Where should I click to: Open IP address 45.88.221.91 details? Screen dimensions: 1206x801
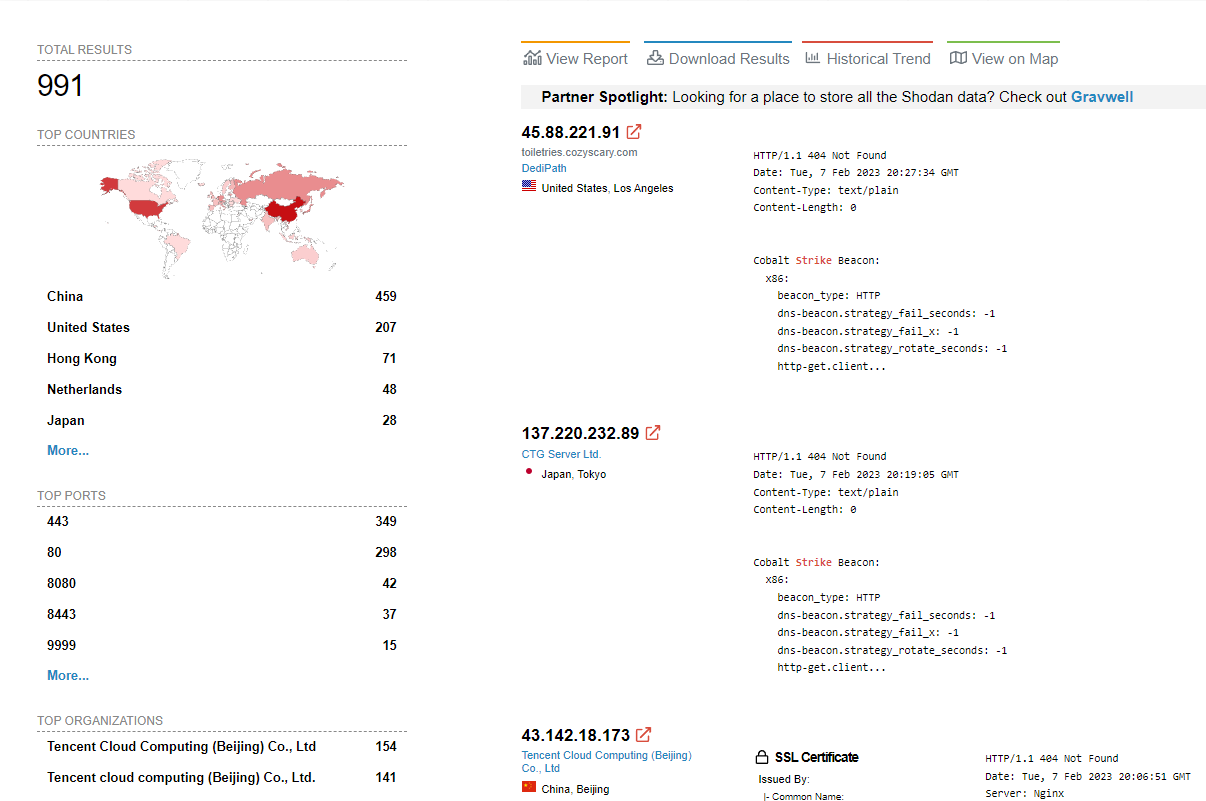click(x=570, y=132)
